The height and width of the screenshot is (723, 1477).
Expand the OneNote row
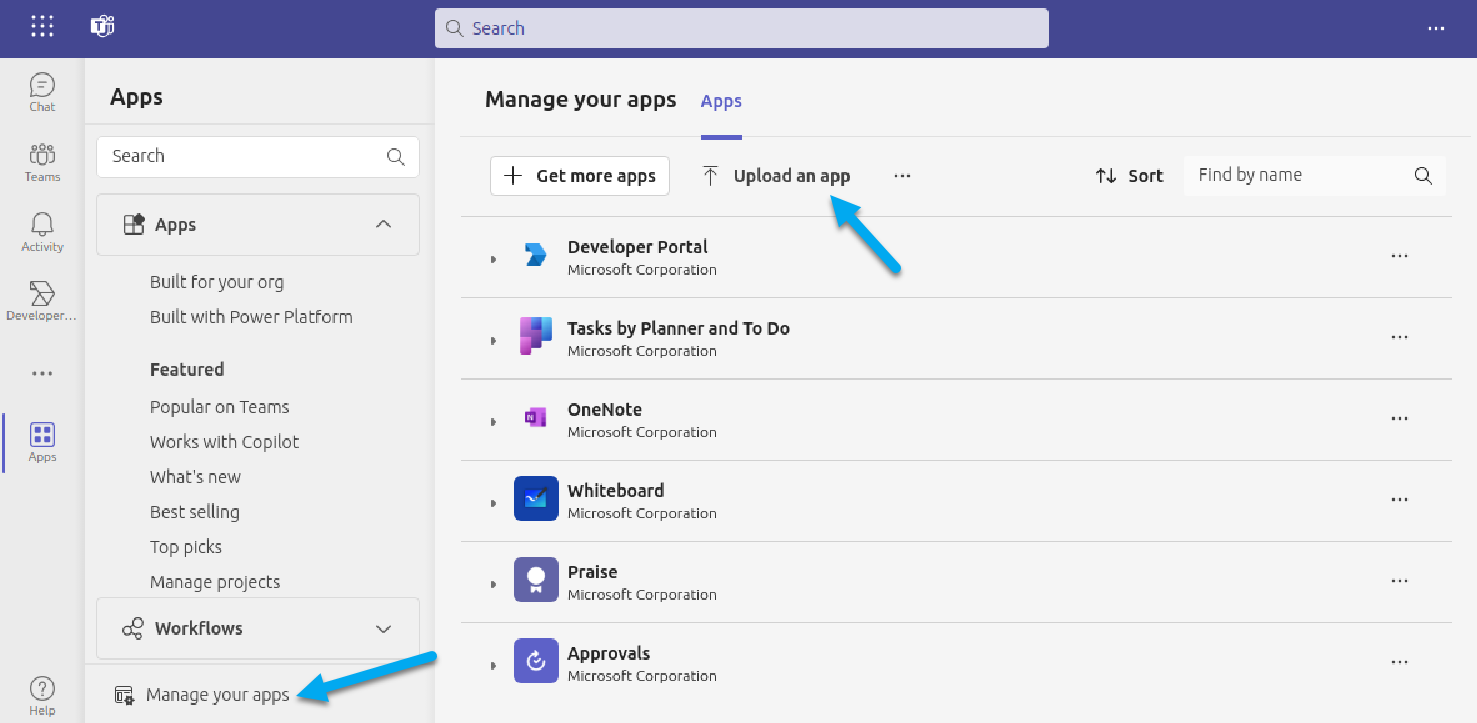point(493,422)
